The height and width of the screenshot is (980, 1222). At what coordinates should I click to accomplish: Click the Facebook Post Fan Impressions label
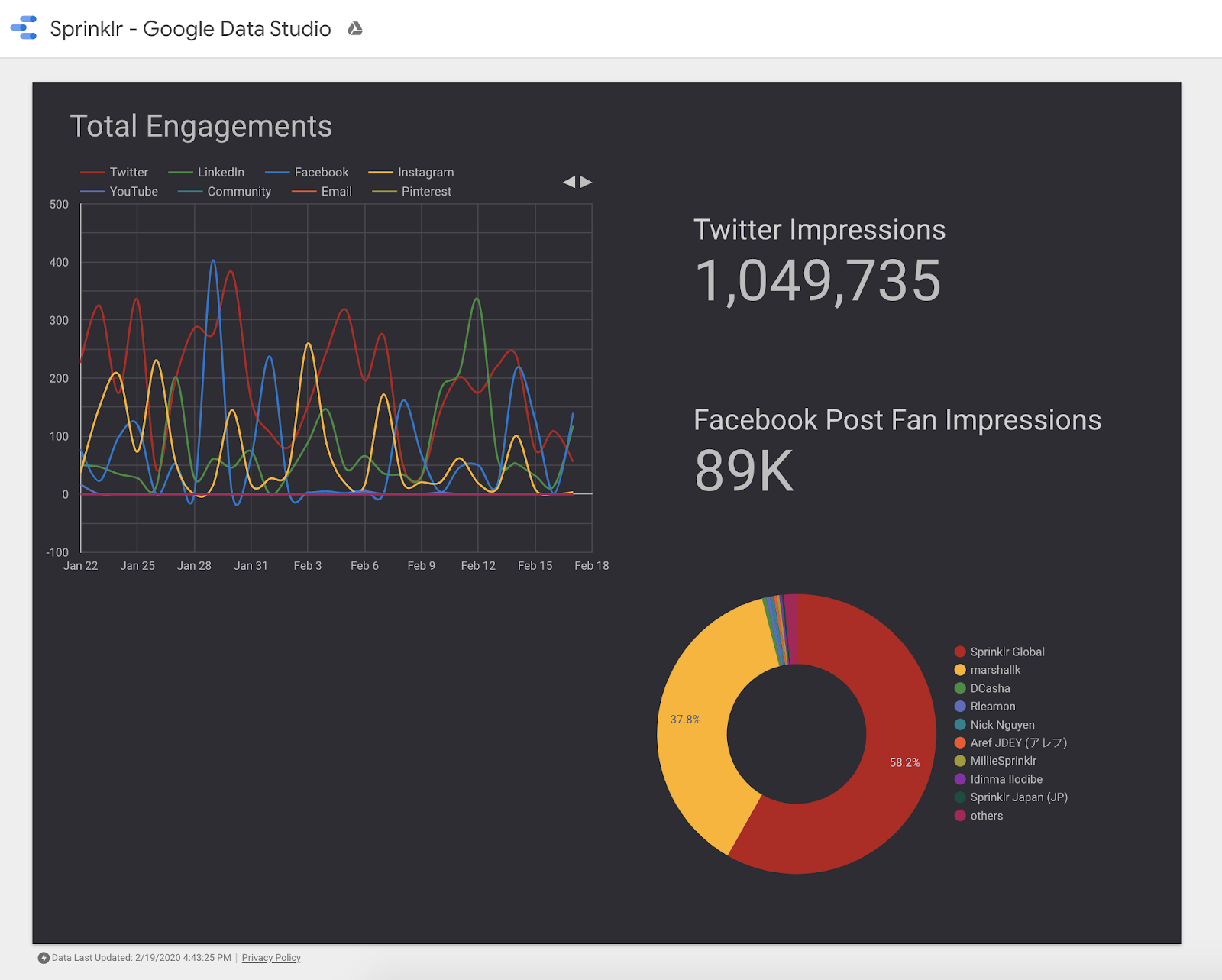[897, 420]
